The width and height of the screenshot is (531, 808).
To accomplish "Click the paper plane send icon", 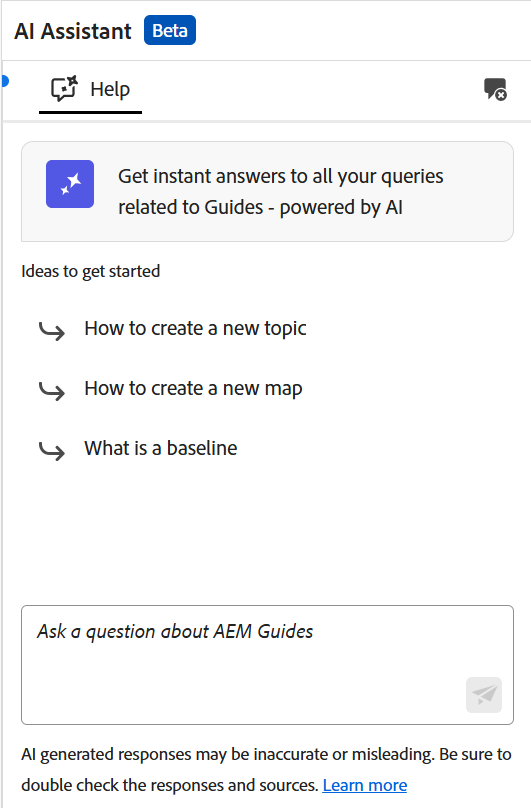I will [484, 695].
